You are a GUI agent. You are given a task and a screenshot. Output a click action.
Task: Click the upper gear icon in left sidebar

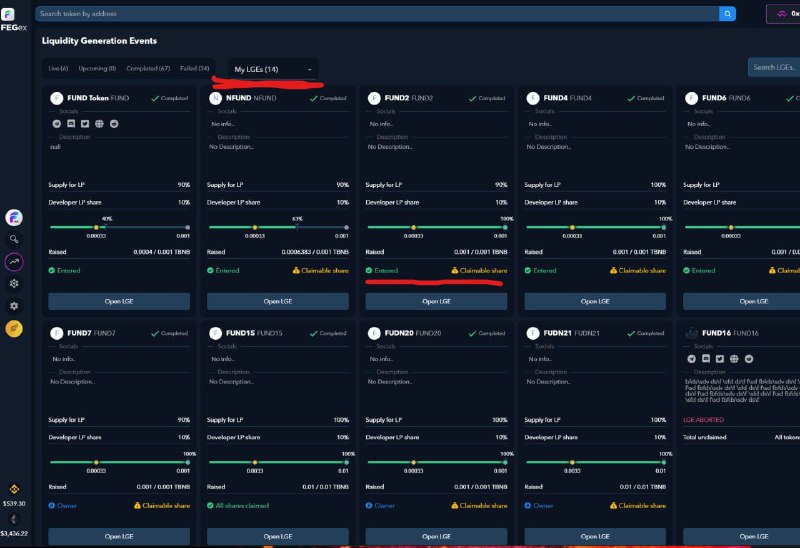pyautogui.click(x=14, y=284)
